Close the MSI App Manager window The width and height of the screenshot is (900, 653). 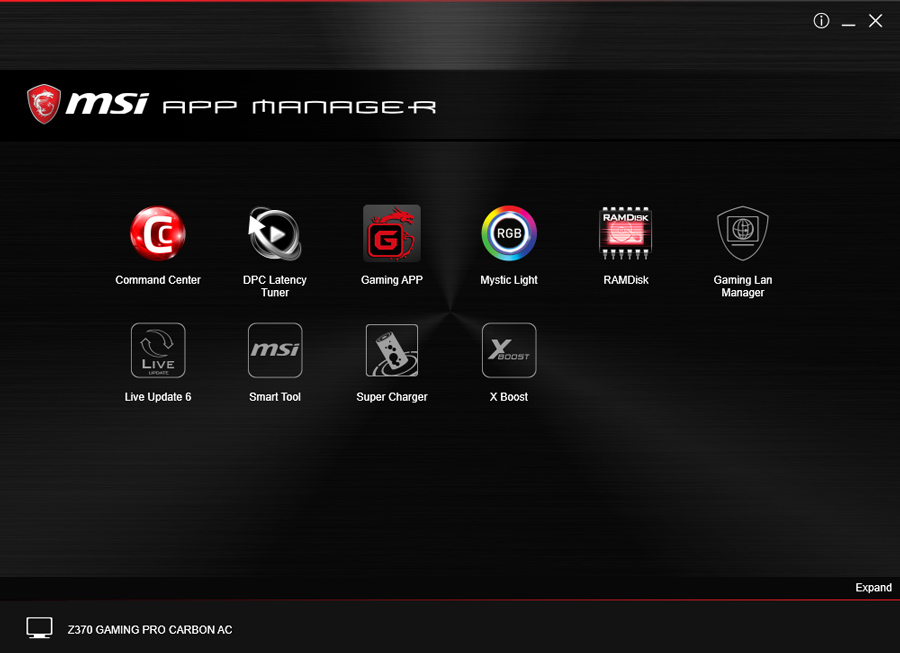875,21
